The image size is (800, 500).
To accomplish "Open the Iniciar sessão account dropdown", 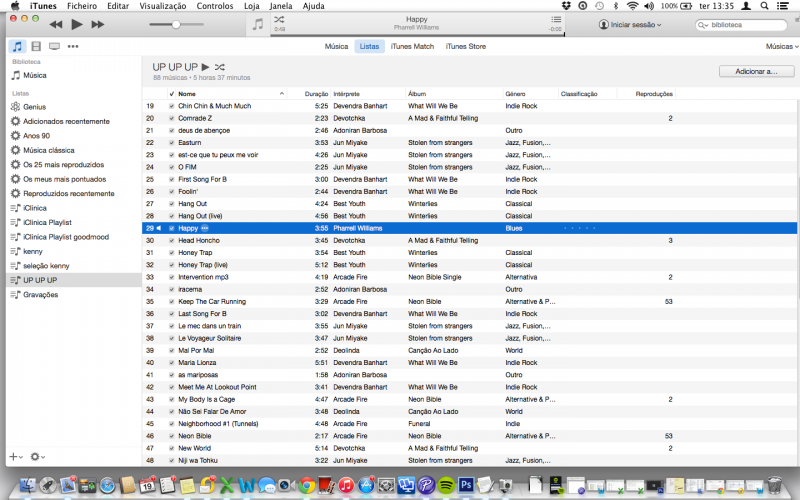I will click(630, 24).
